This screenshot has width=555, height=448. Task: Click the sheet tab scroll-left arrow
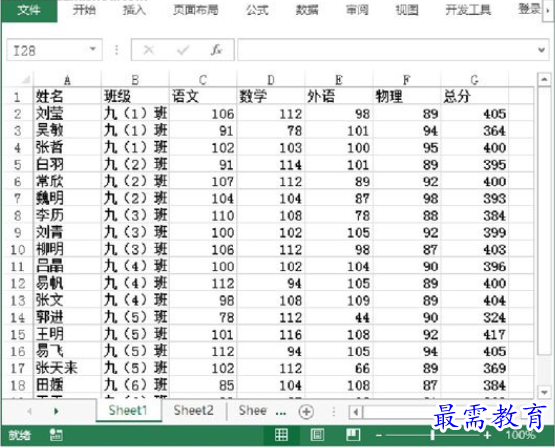tap(29, 411)
